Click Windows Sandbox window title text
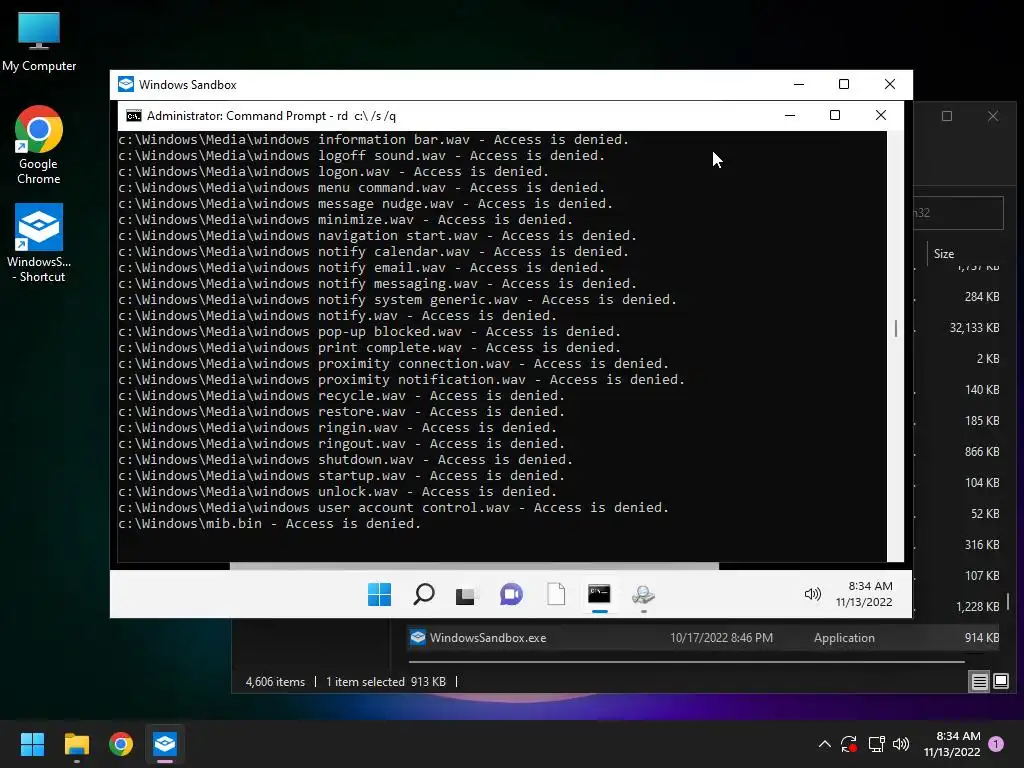 187,85
